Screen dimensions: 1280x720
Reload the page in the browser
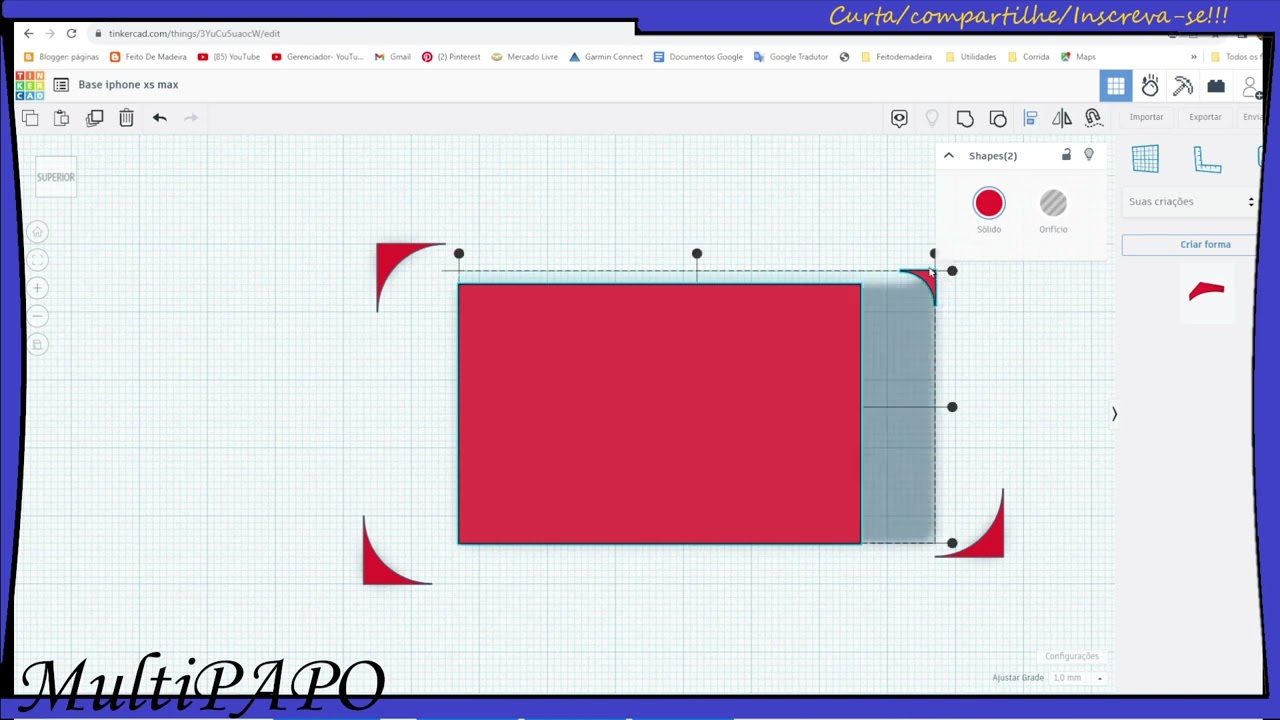click(71, 33)
